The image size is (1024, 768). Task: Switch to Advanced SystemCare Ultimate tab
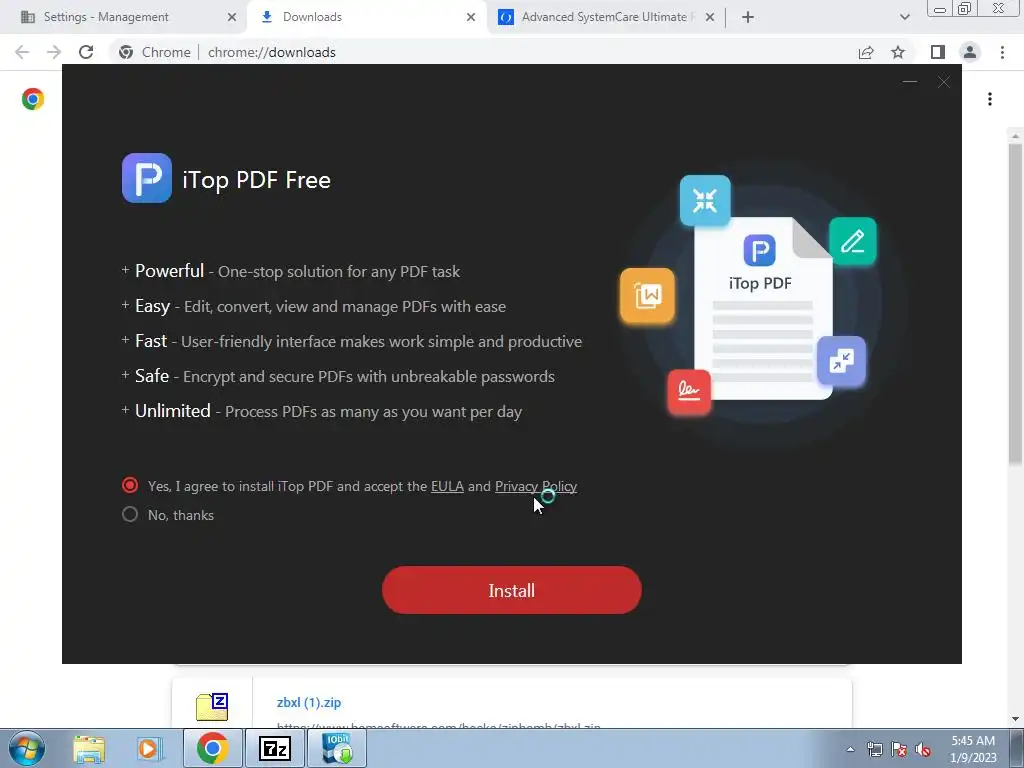[x=604, y=17]
